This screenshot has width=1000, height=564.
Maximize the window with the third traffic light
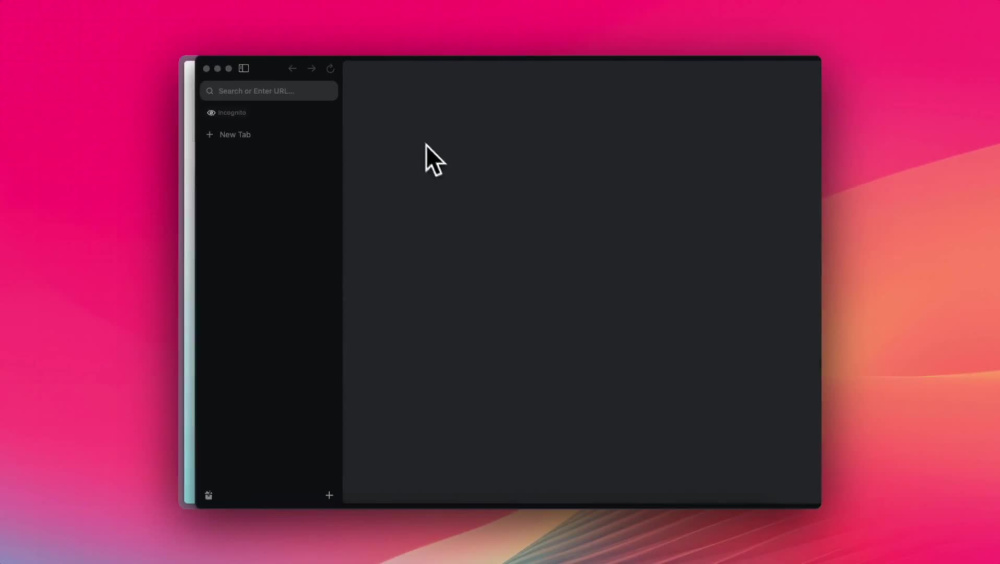(229, 68)
